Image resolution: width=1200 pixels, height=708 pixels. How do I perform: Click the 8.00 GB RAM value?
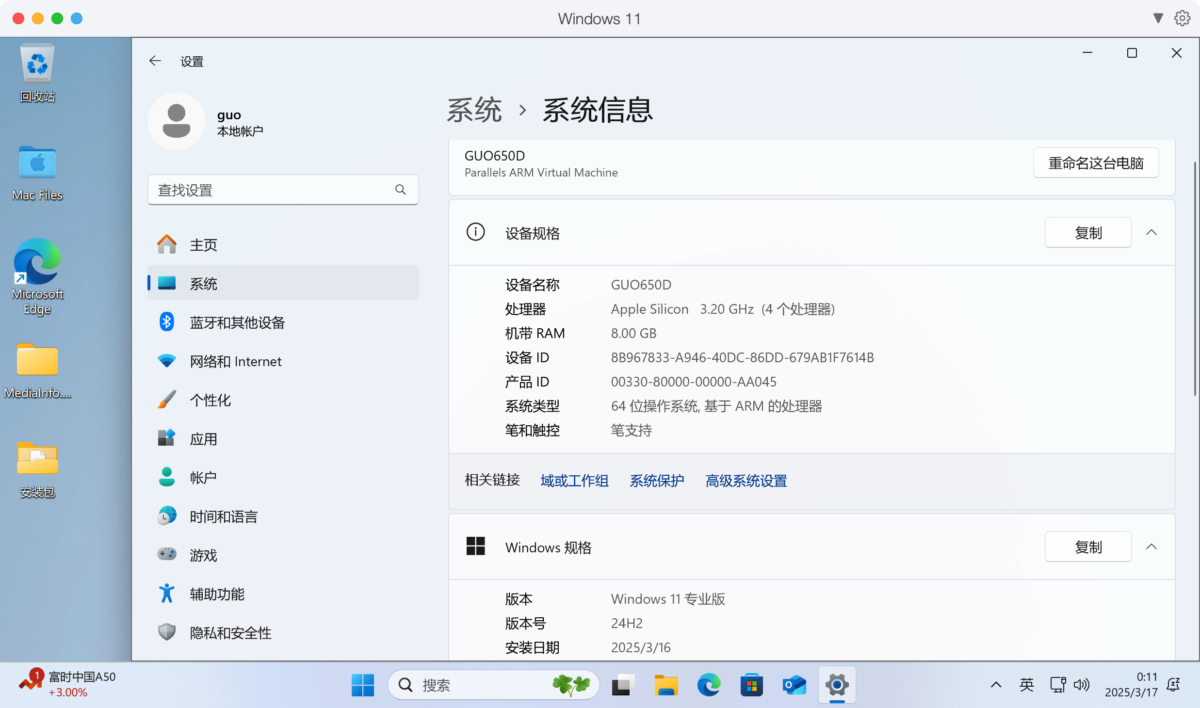point(634,333)
